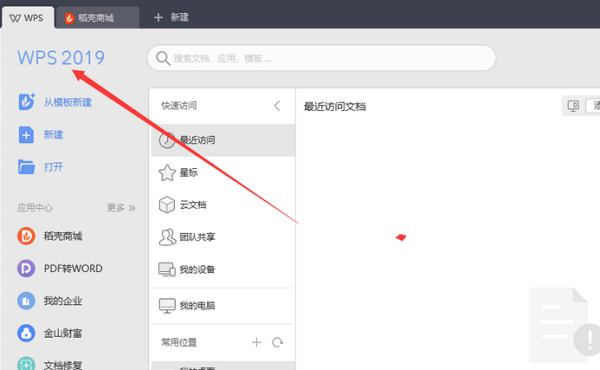Click the 团队共享 people icon
The height and width of the screenshot is (370, 600).
click(x=167, y=237)
